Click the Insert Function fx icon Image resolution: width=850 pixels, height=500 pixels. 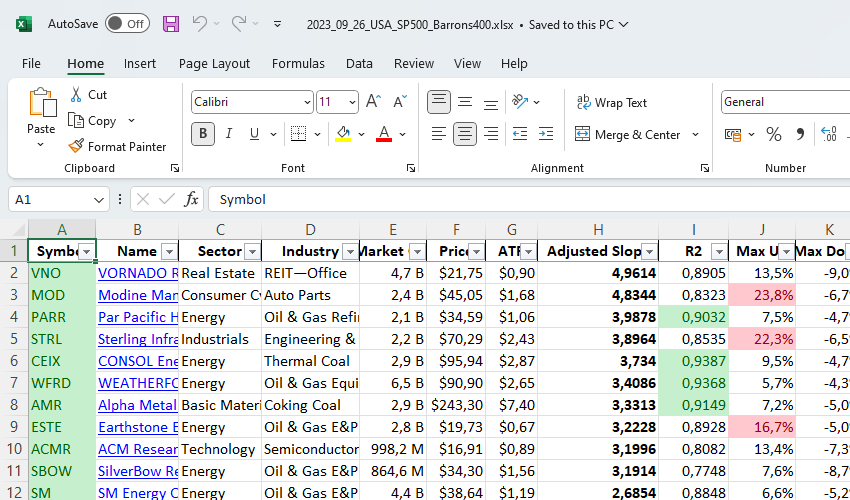click(191, 199)
